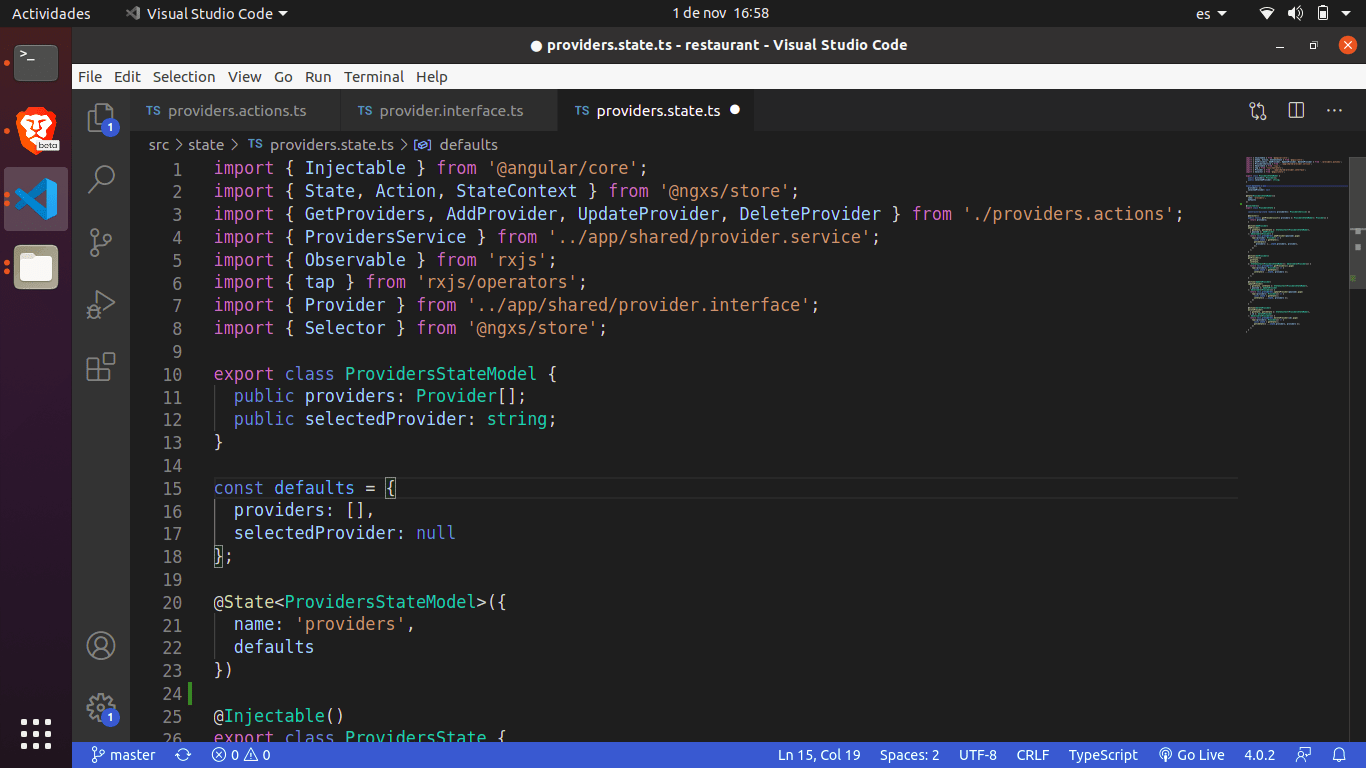Open the Manage gear settings icon
Screen dimensions: 1366x768
pos(101,708)
